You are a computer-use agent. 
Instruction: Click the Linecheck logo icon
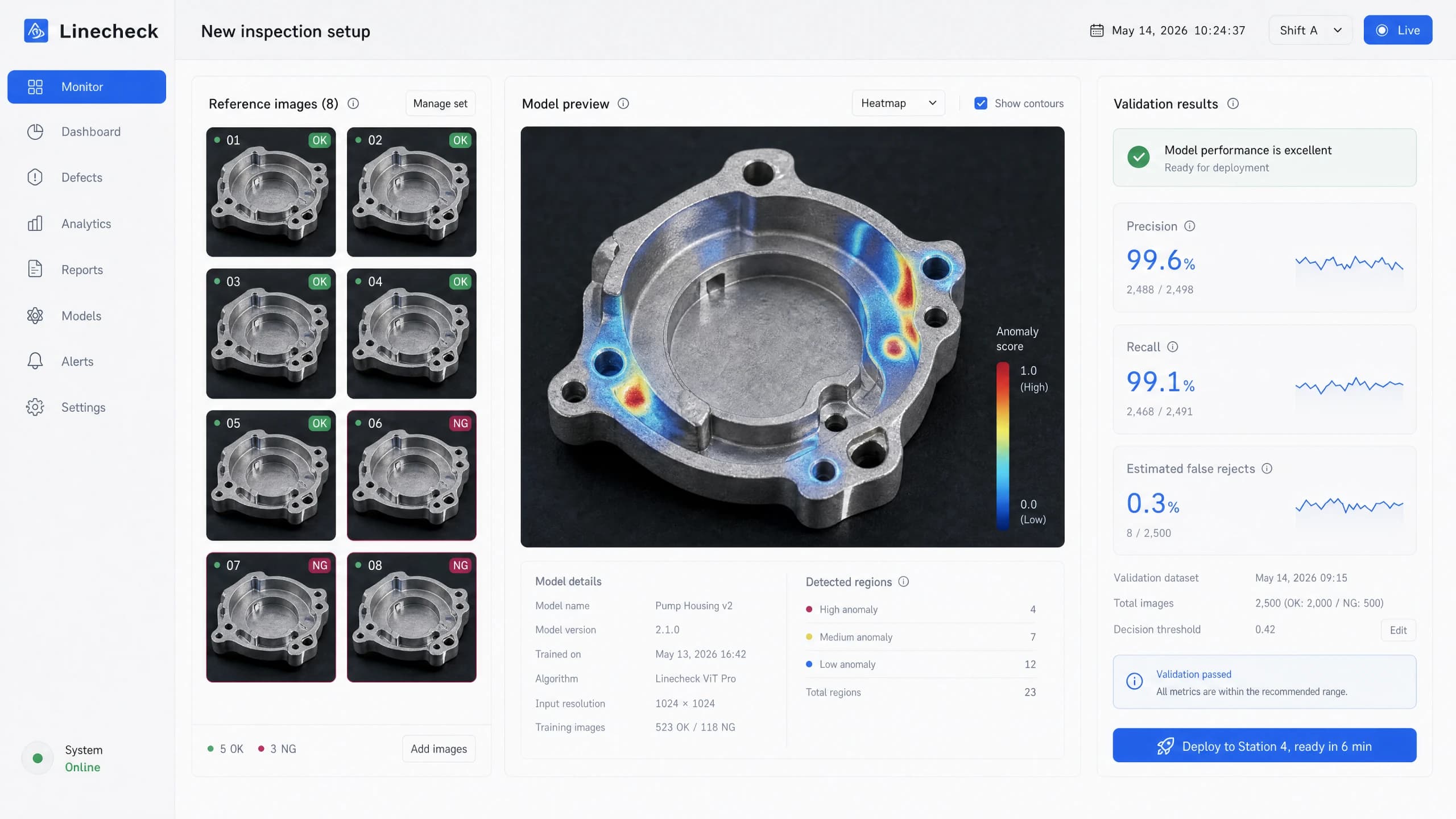36,31
